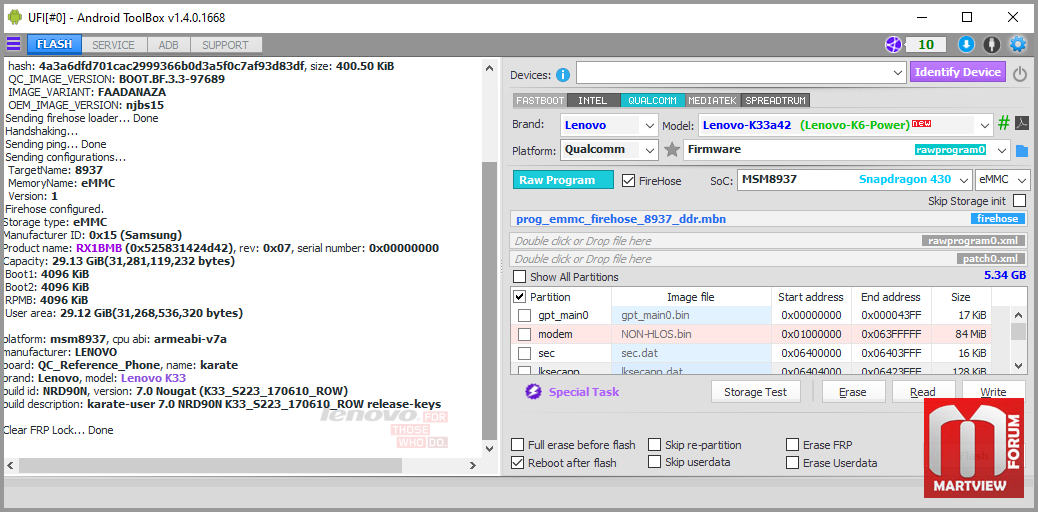This screenshot has width=1038, height=512.
Task: Click the log horizontal scrollbar thumb
Action: coord(211,466)
